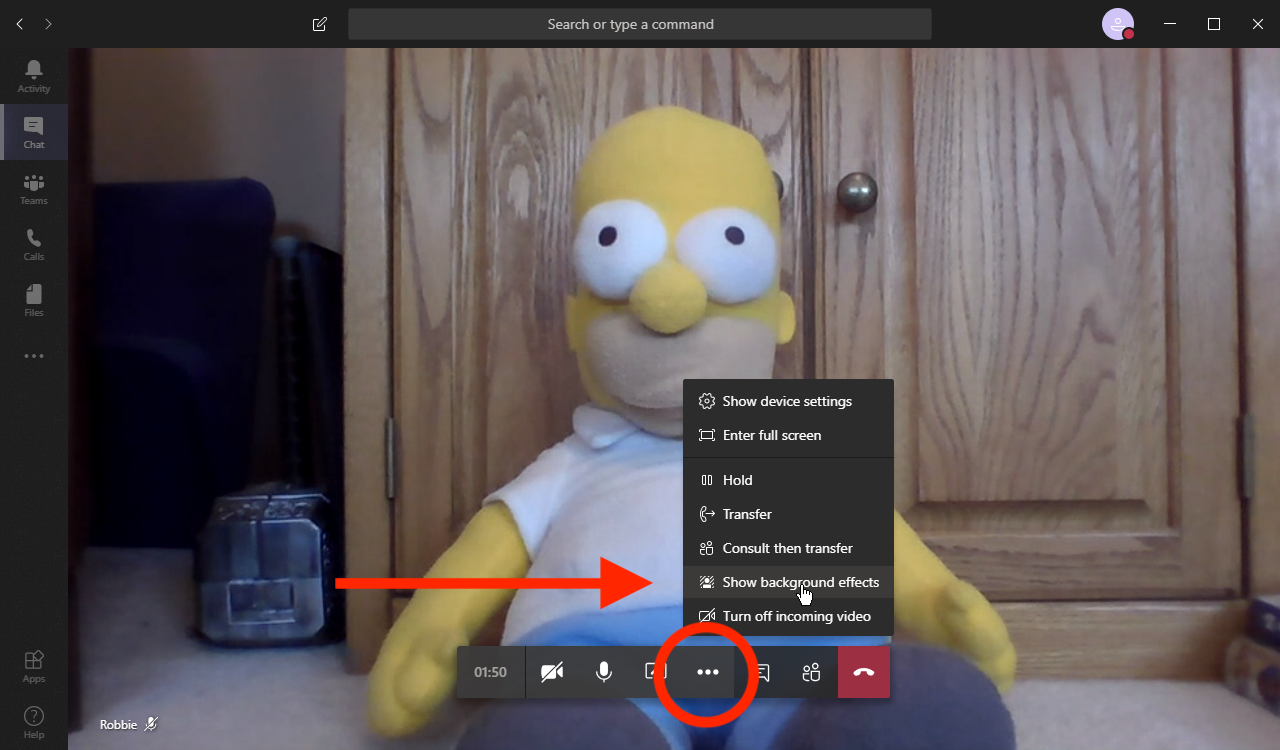
Task: Open the Files section
Action: (34, 300)
